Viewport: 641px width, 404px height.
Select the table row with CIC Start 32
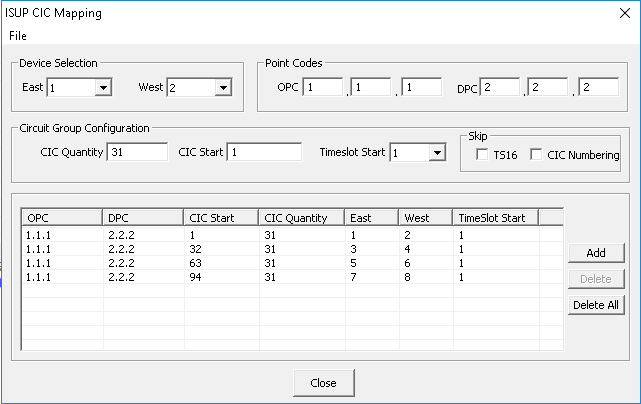[293, 249]
